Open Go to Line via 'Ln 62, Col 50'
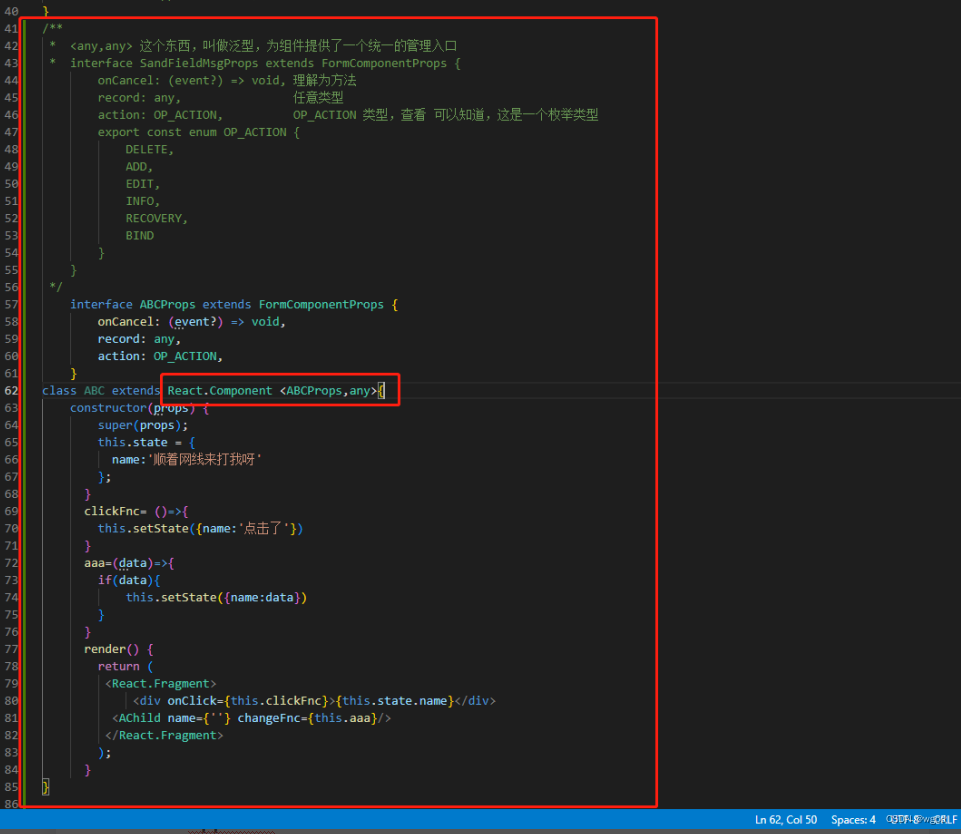Image resolution: width=961 pixels, height=834 pixels. coord(786,819)
